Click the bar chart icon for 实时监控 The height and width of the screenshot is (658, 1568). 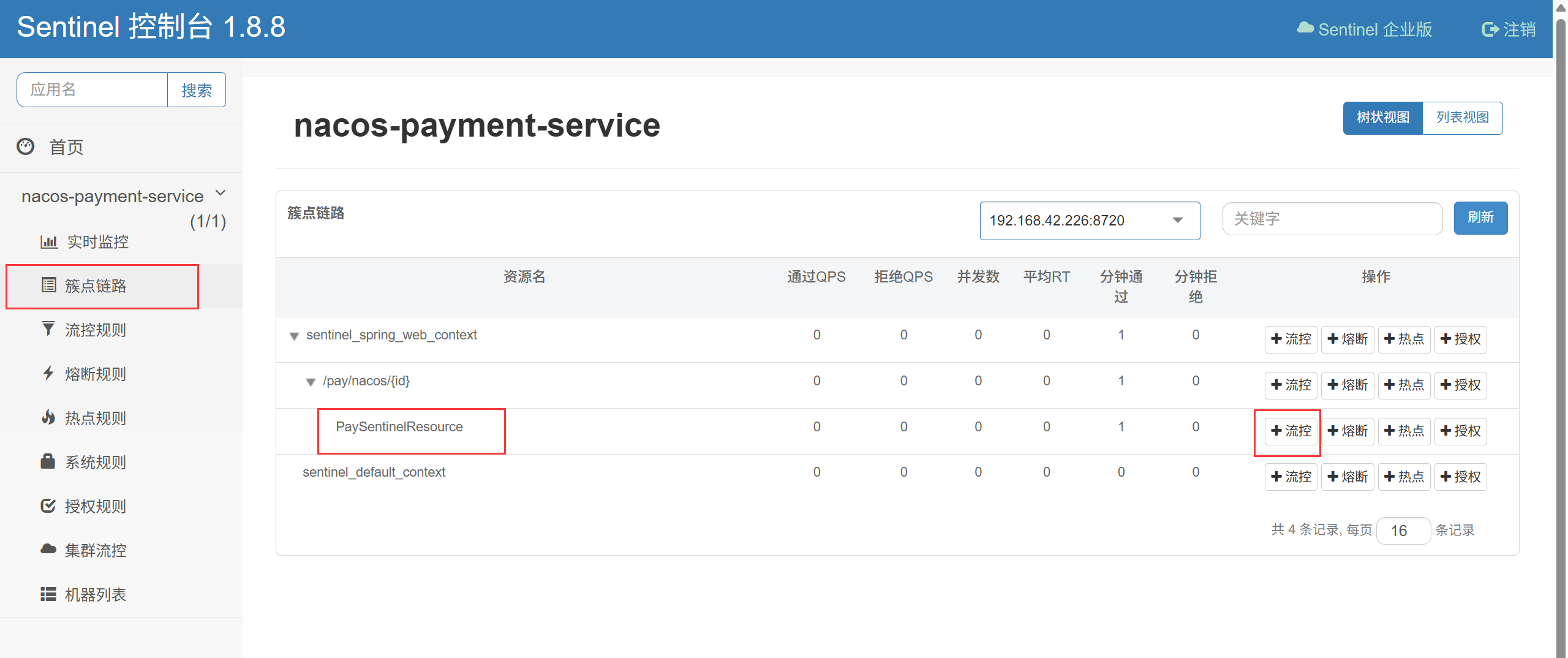48,241
